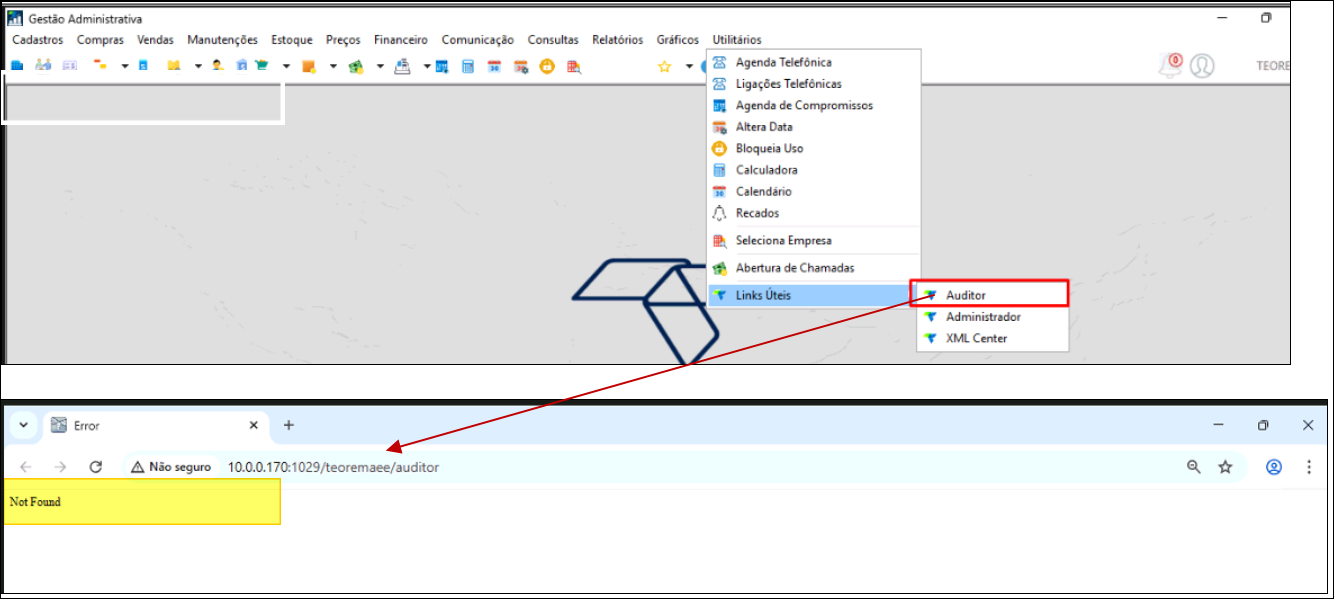1334x599 pixels.
Task: Open the Financeiro menu
Action: (x=400, y=40)
